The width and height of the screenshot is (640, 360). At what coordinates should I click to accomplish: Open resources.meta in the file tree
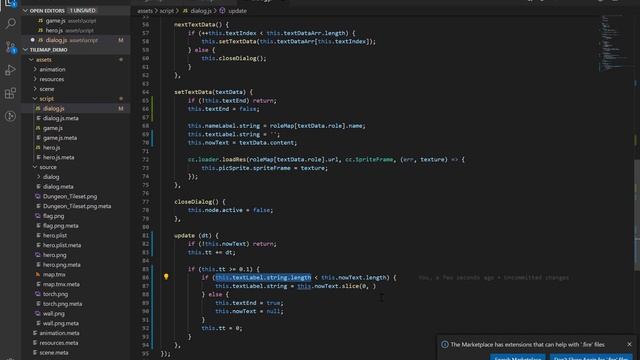[59, 343]
